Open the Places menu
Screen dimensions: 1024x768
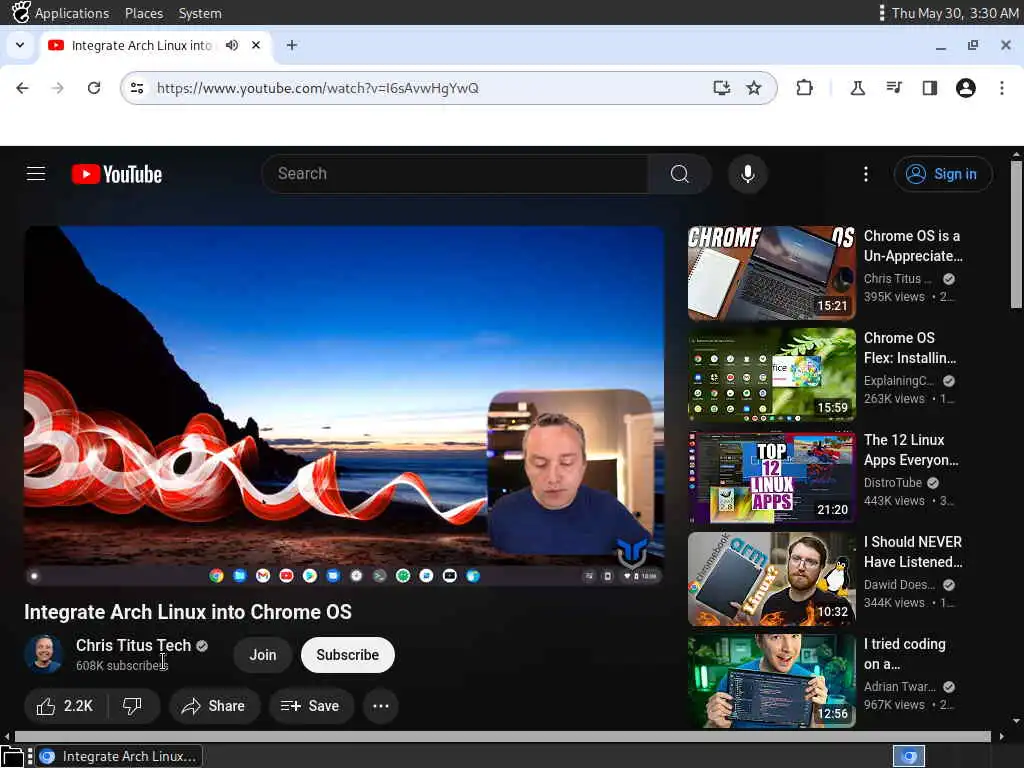pos(144,13)
